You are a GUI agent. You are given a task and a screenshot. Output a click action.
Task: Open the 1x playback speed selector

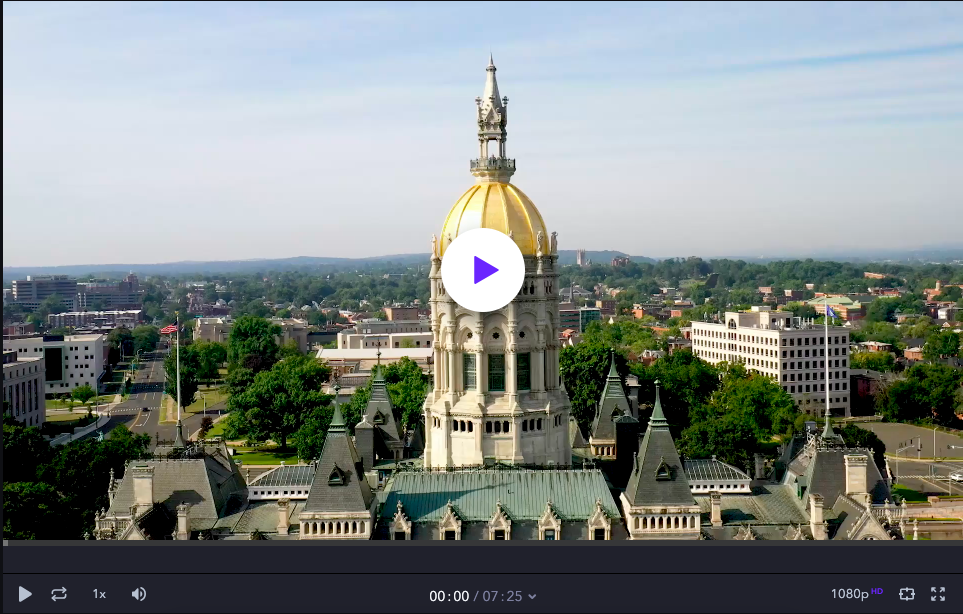(99, 594)
